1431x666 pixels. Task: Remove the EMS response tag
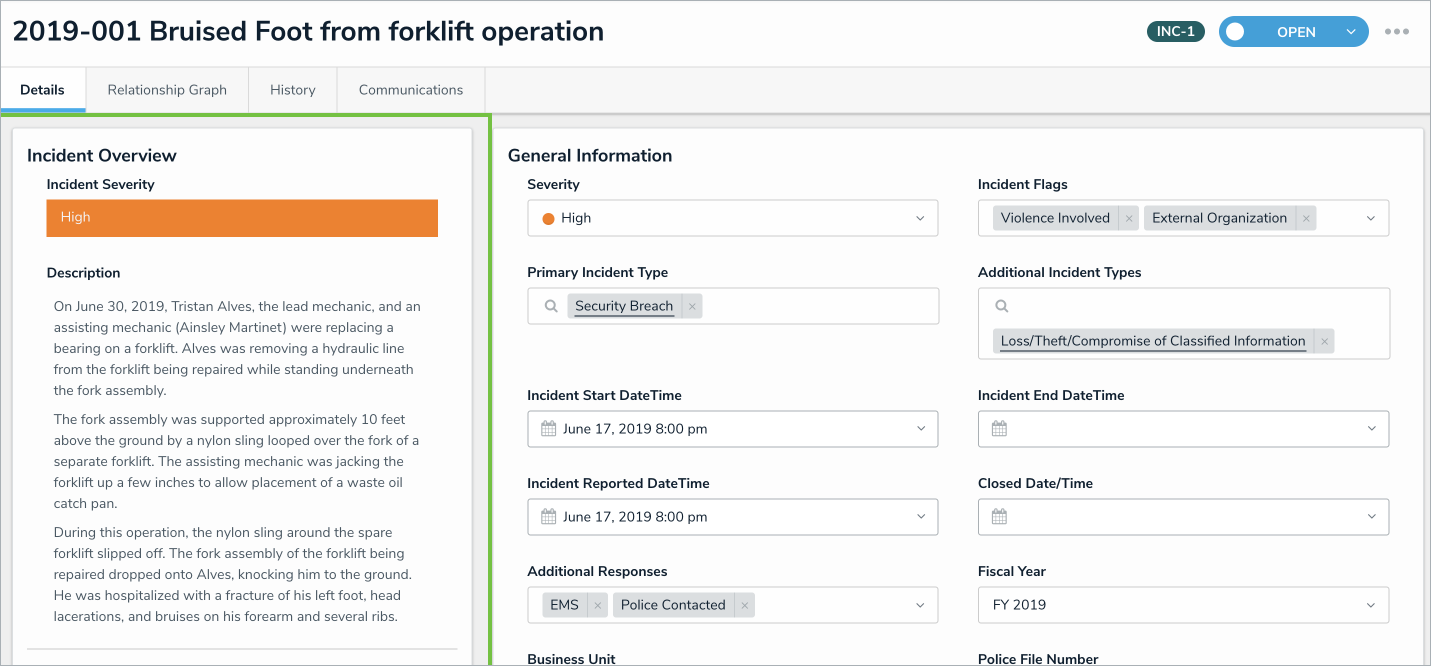pyautogui.click(x=597, y=605)
